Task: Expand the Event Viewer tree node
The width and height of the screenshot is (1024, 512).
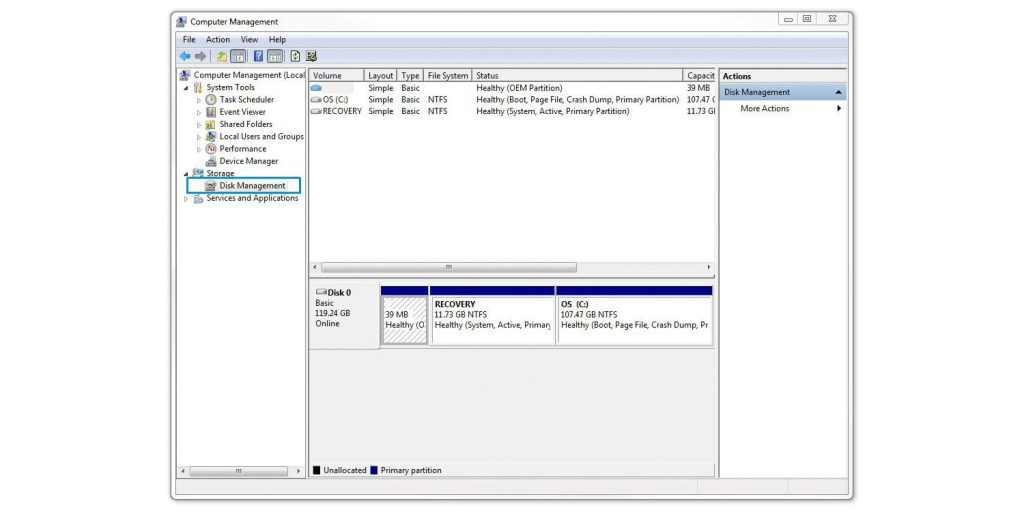Action: coord(199,112)
